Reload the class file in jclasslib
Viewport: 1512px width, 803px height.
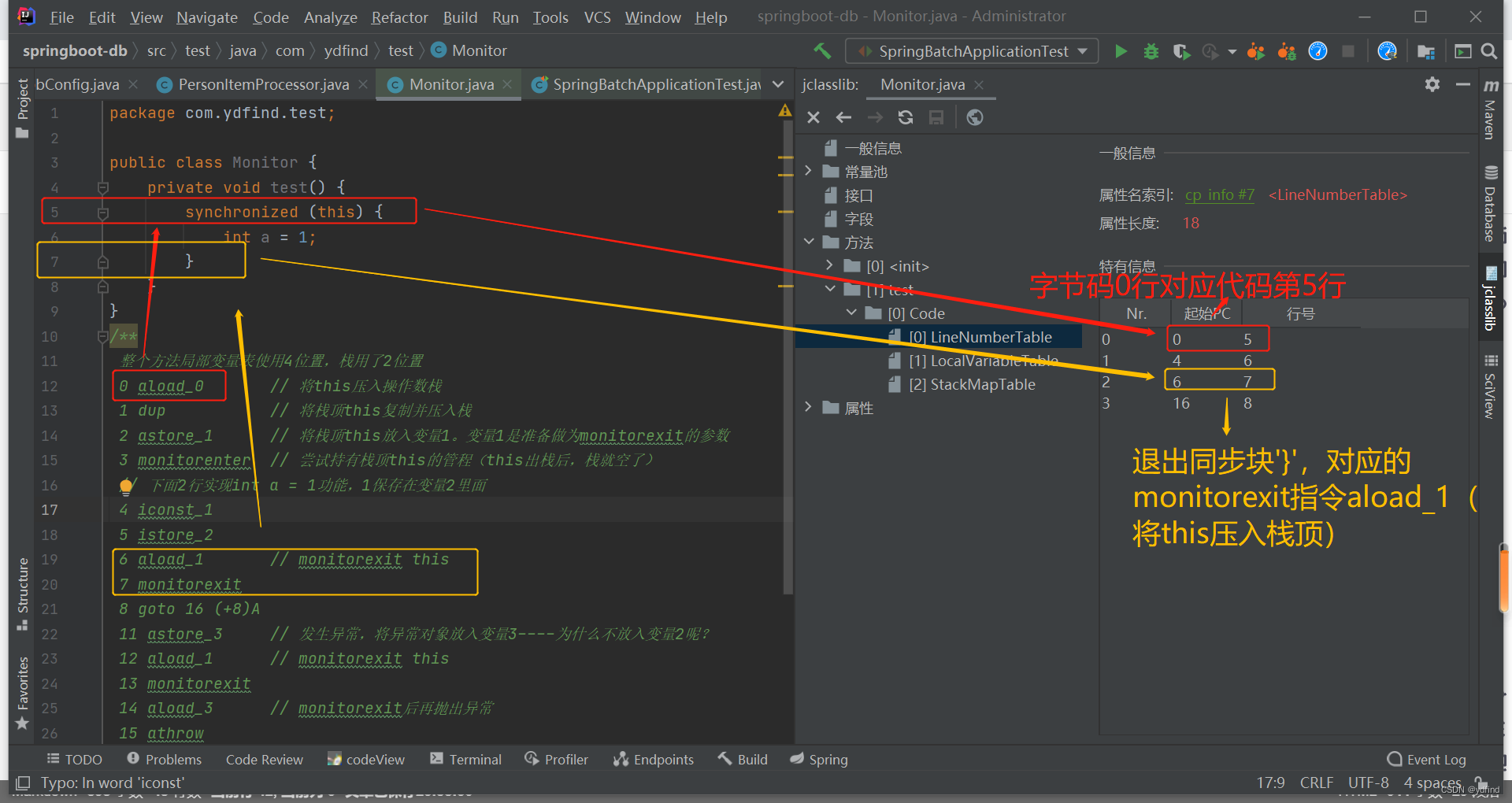pyautogui.click(x=906, y=117)
